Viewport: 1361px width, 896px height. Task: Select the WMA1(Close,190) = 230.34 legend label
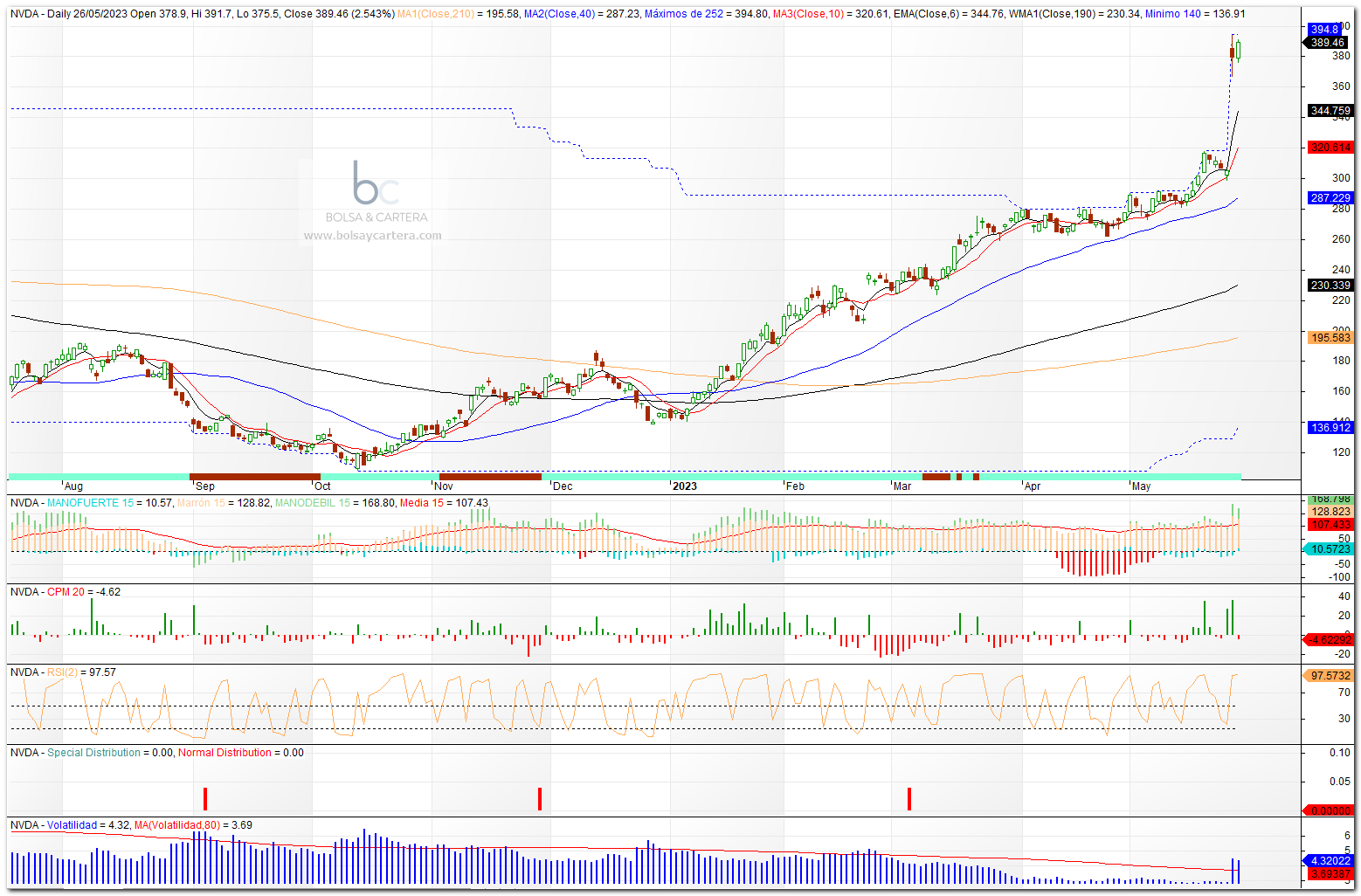[1074, 14]
